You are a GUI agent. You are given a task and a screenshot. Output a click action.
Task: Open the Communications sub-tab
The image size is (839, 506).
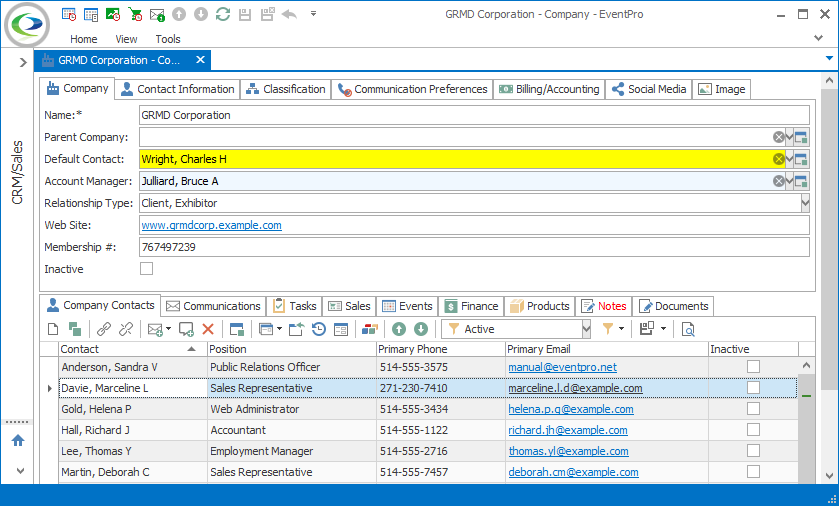[213, 306]
